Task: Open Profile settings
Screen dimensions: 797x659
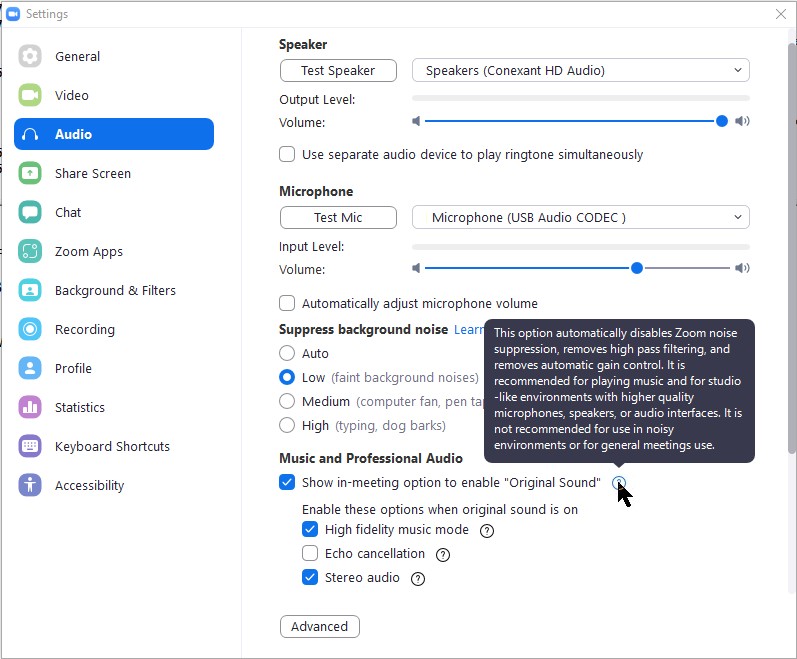Action: (114, 368)
